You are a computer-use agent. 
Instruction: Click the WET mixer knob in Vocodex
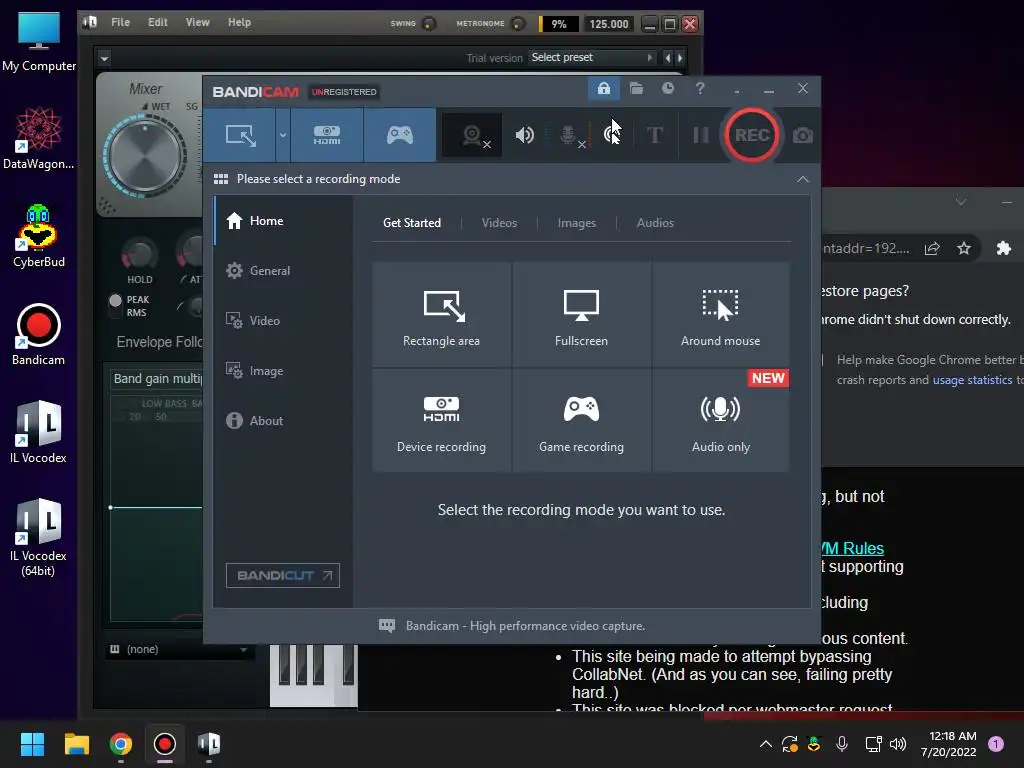coord(145,156)
